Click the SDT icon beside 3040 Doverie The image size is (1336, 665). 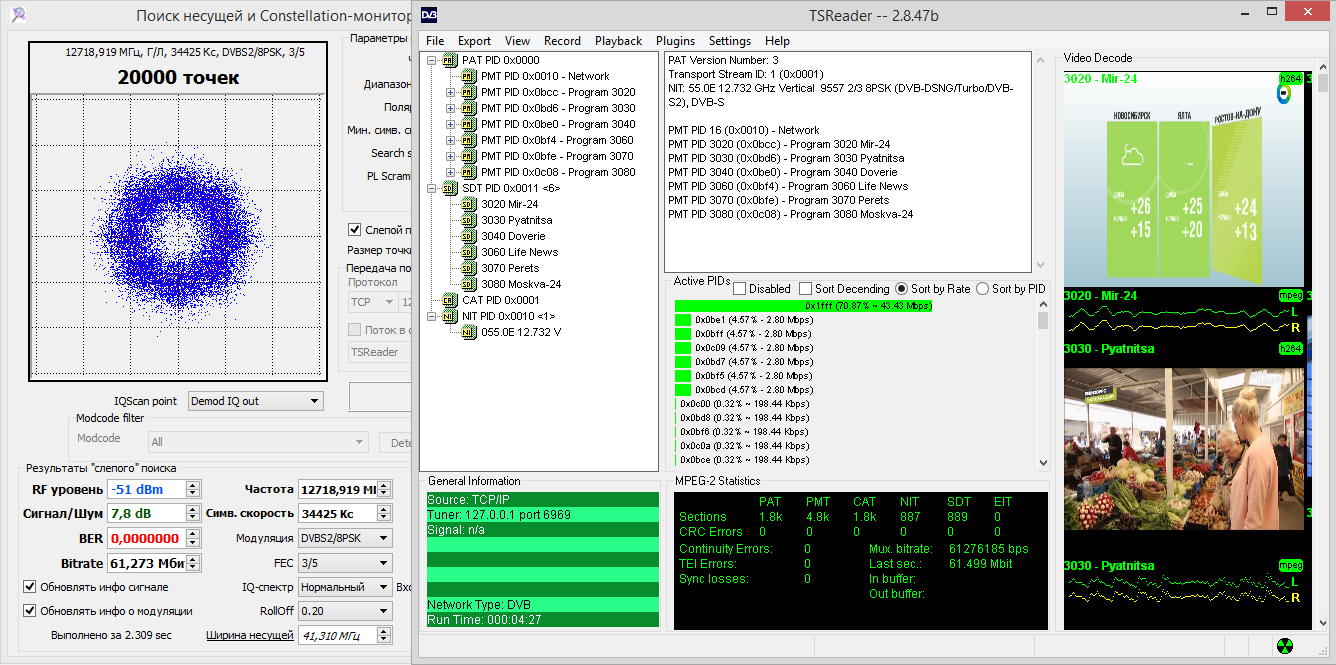coord(467,236)
